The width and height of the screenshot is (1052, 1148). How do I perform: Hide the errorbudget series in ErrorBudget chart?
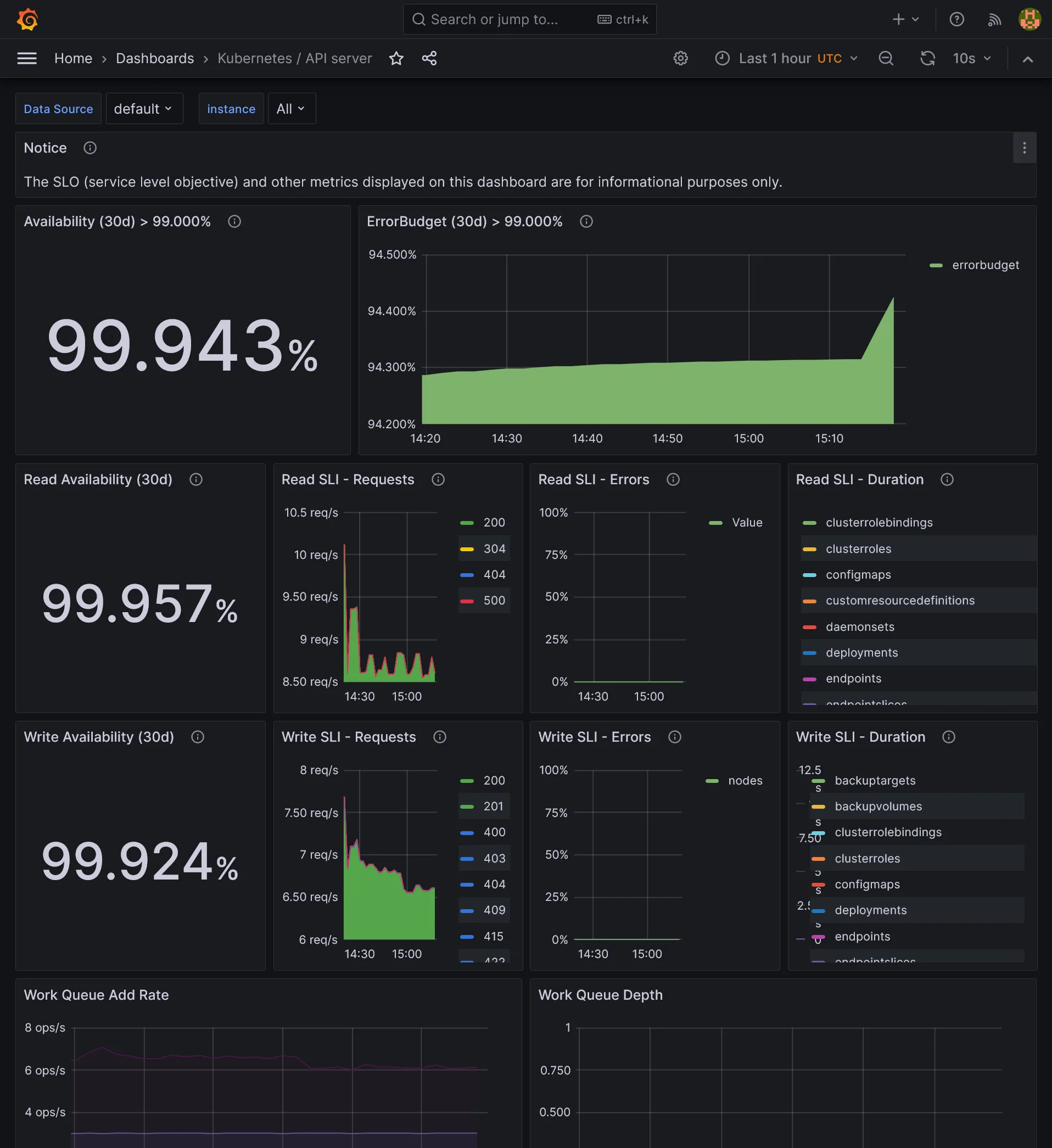click(x=986, y=265)
